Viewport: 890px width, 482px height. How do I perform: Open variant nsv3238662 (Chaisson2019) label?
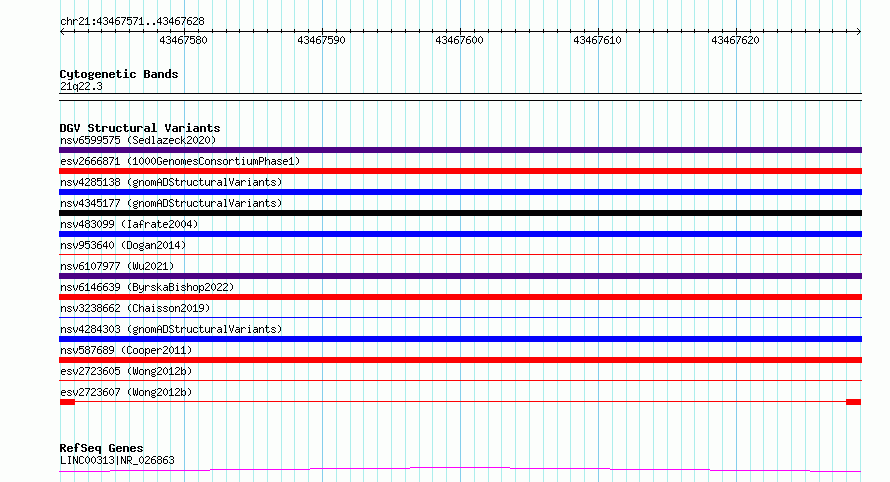click(135, 308)
